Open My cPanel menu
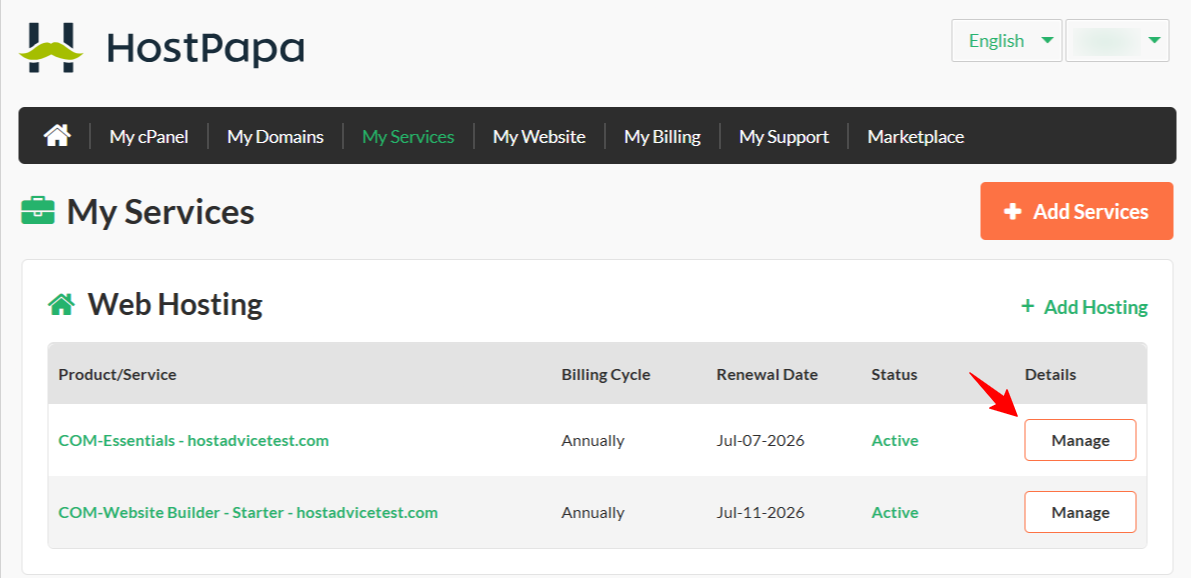The image size is (1191, 578). [148, 137]
